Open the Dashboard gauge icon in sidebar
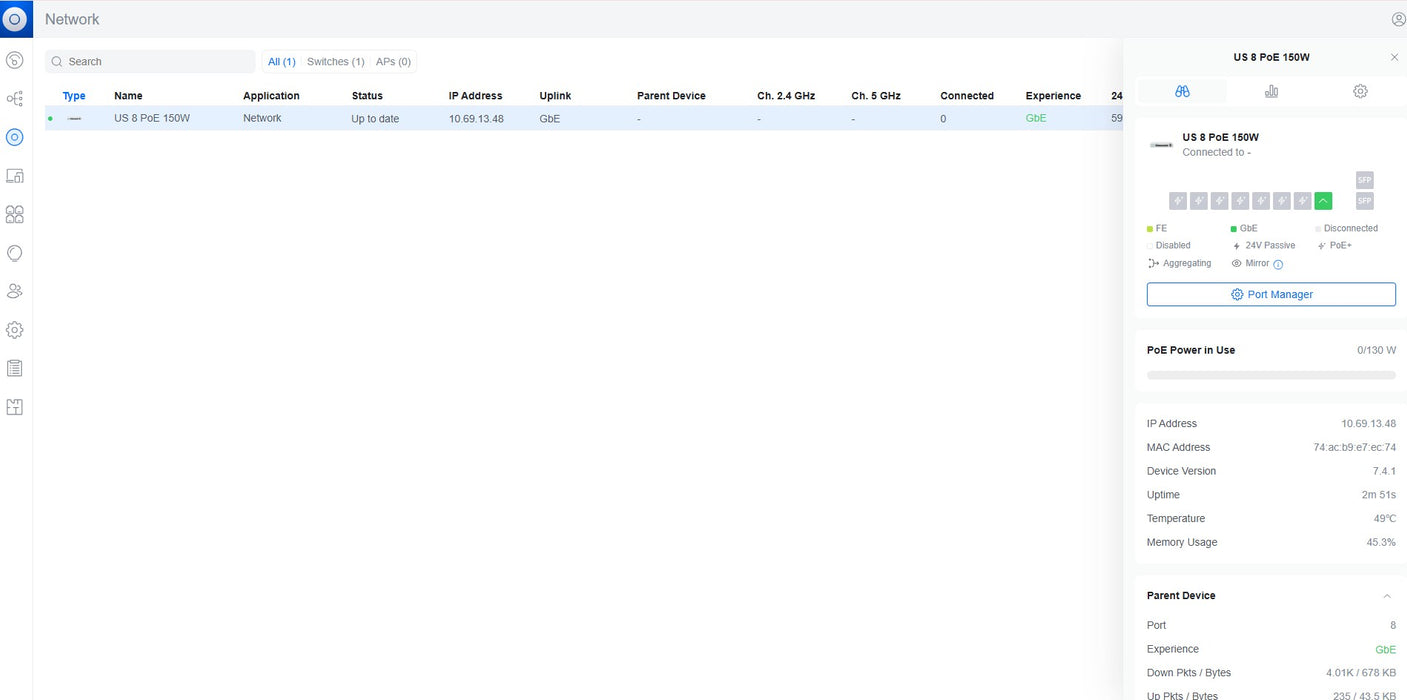 [x=15, y=60]
